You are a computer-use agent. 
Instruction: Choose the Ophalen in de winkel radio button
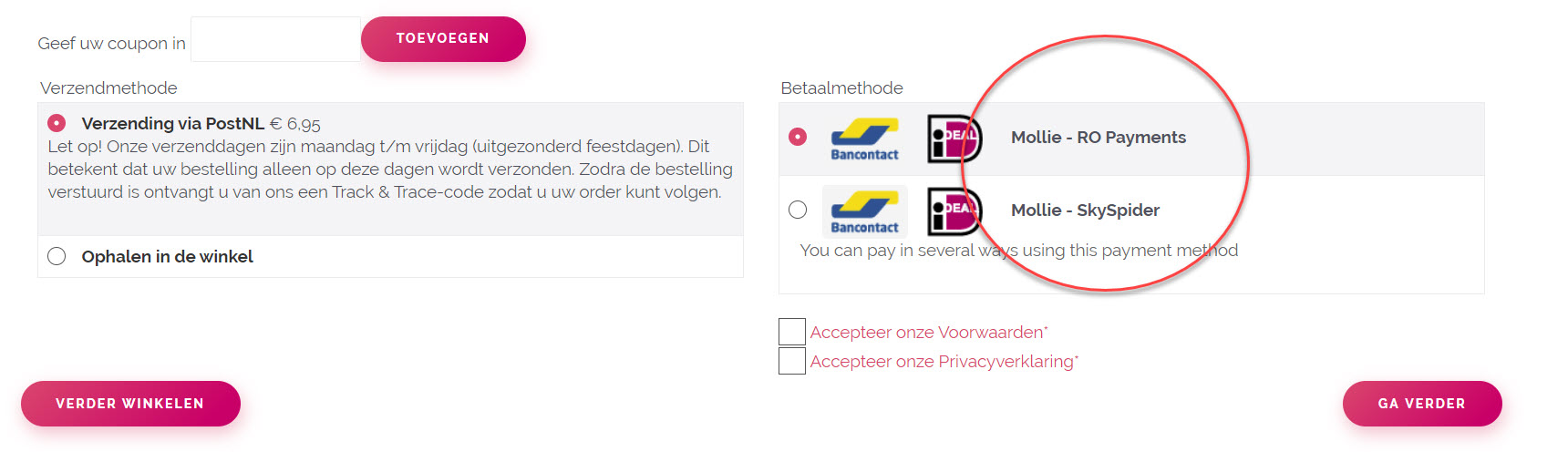pos(57,256)
